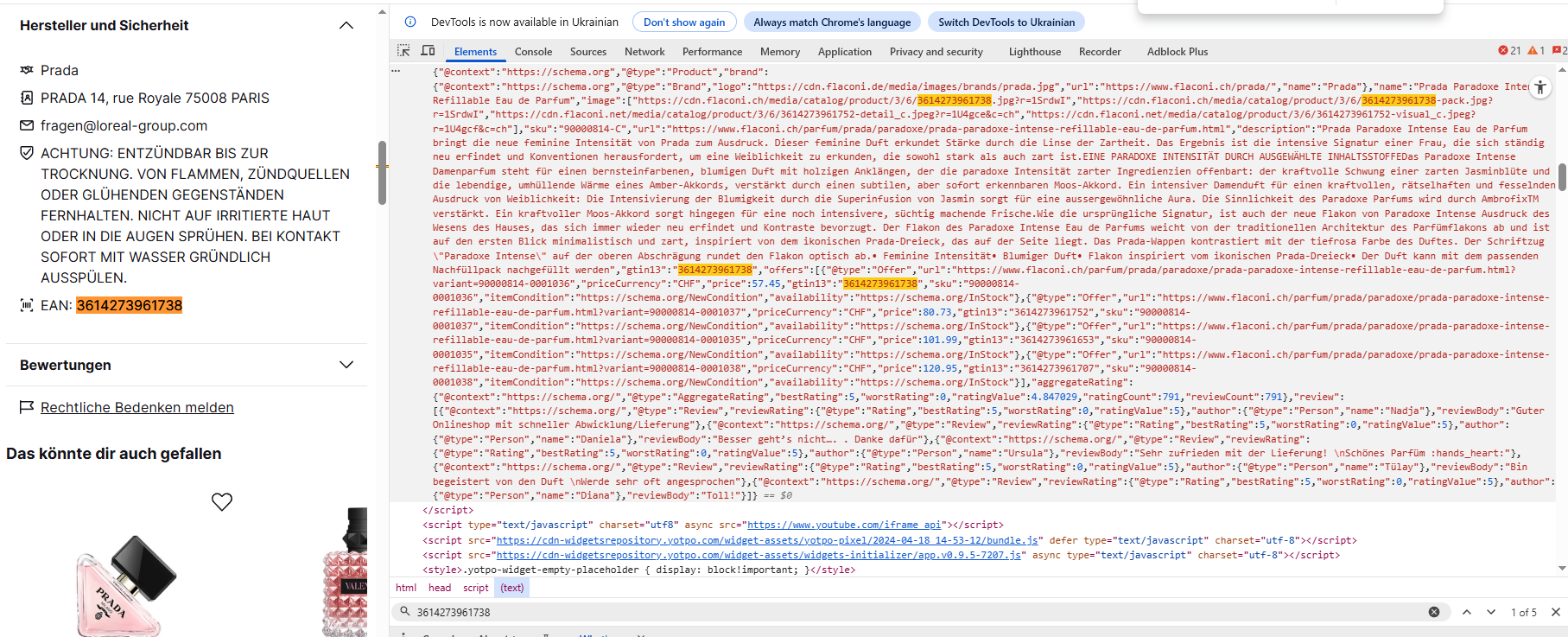Open the Performance tab
1568x637 pixels.
(x=712, y=52)
